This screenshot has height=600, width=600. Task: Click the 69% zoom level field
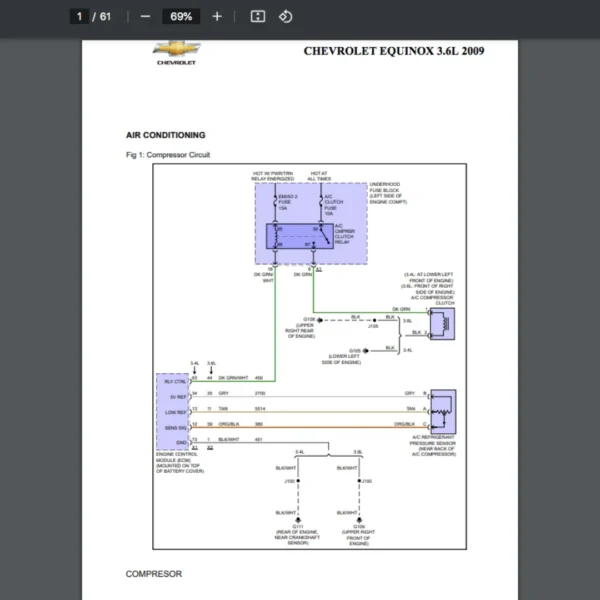(x=181, y=17)
